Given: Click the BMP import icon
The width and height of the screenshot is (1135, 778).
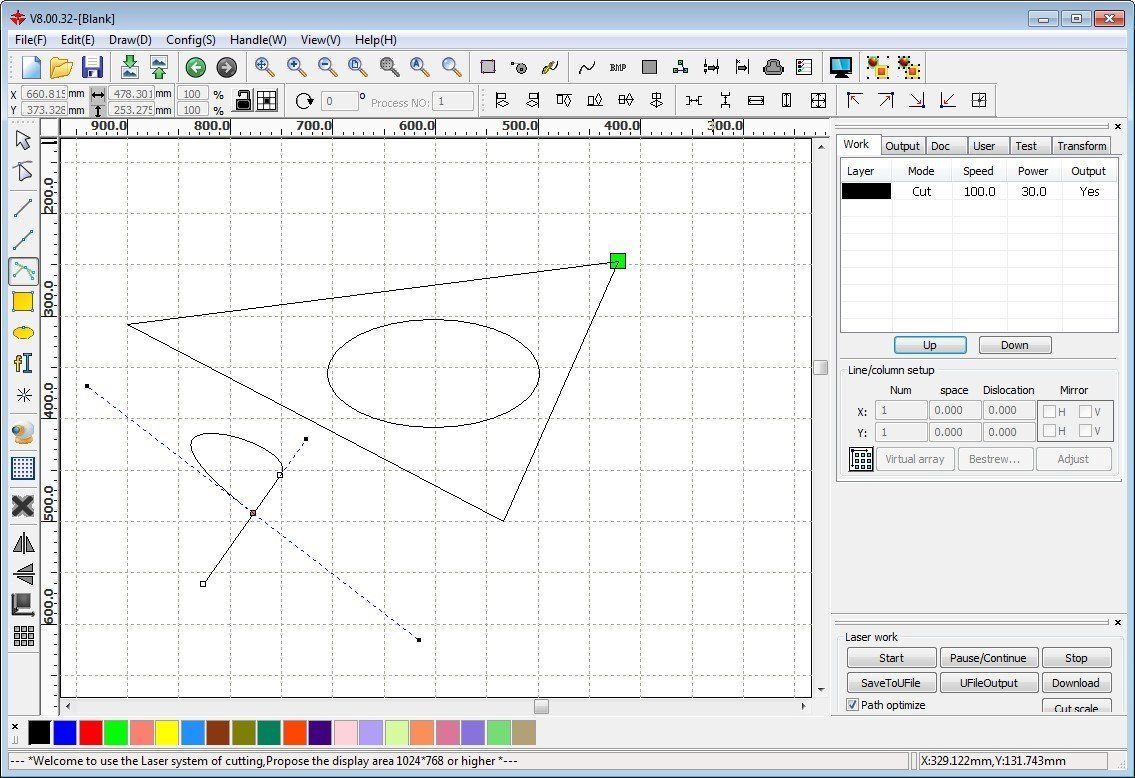Looking at the screenshot, I should [618, 67].
